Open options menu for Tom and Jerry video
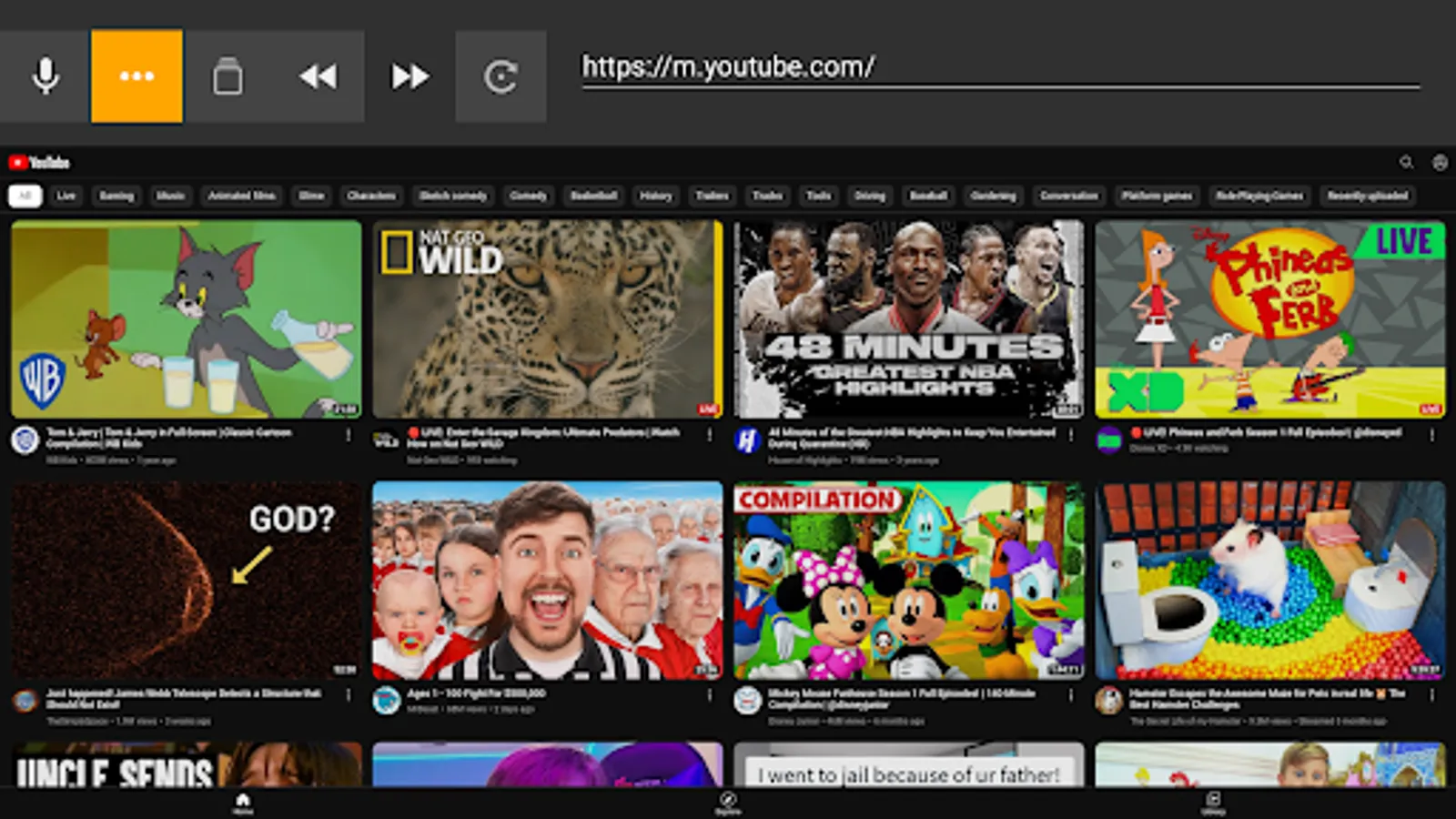Viewport: 1456px width, 819px height. pos(349,436)
